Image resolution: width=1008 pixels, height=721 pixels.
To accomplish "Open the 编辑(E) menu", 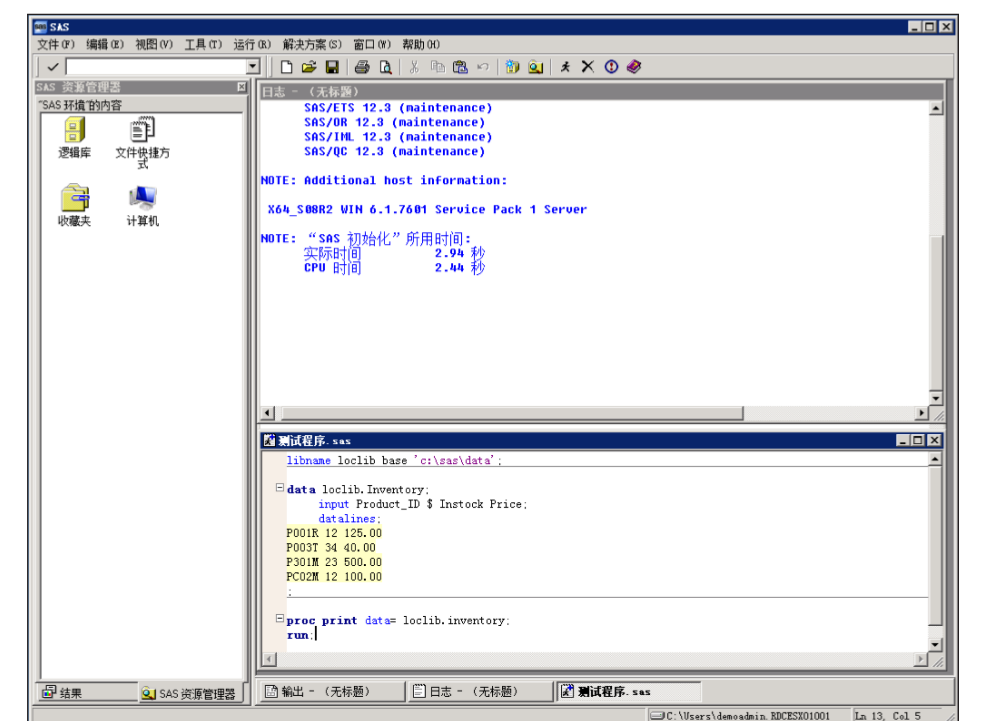I will pos(105,44).
